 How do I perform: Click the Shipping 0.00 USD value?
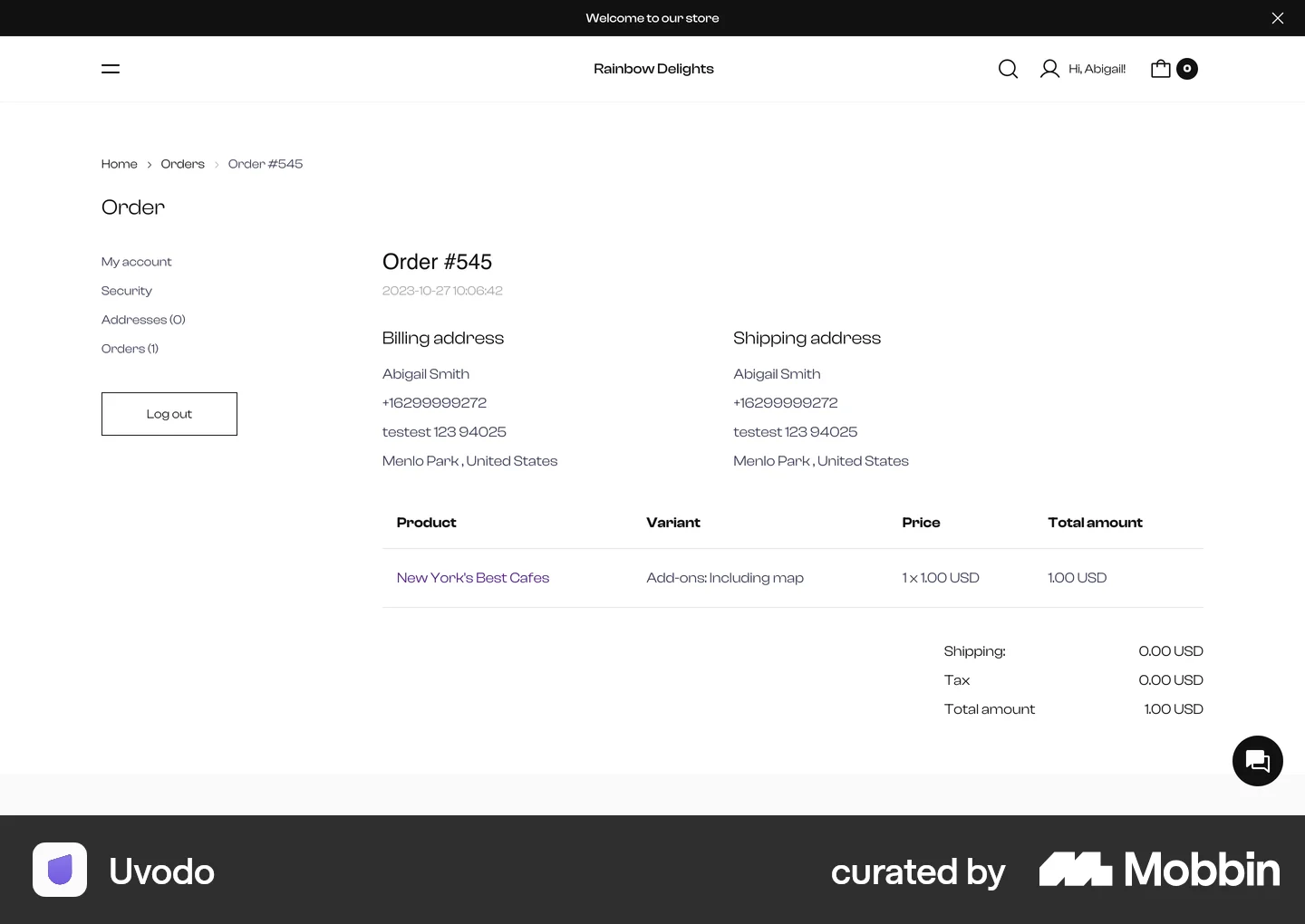[1171, 651]
